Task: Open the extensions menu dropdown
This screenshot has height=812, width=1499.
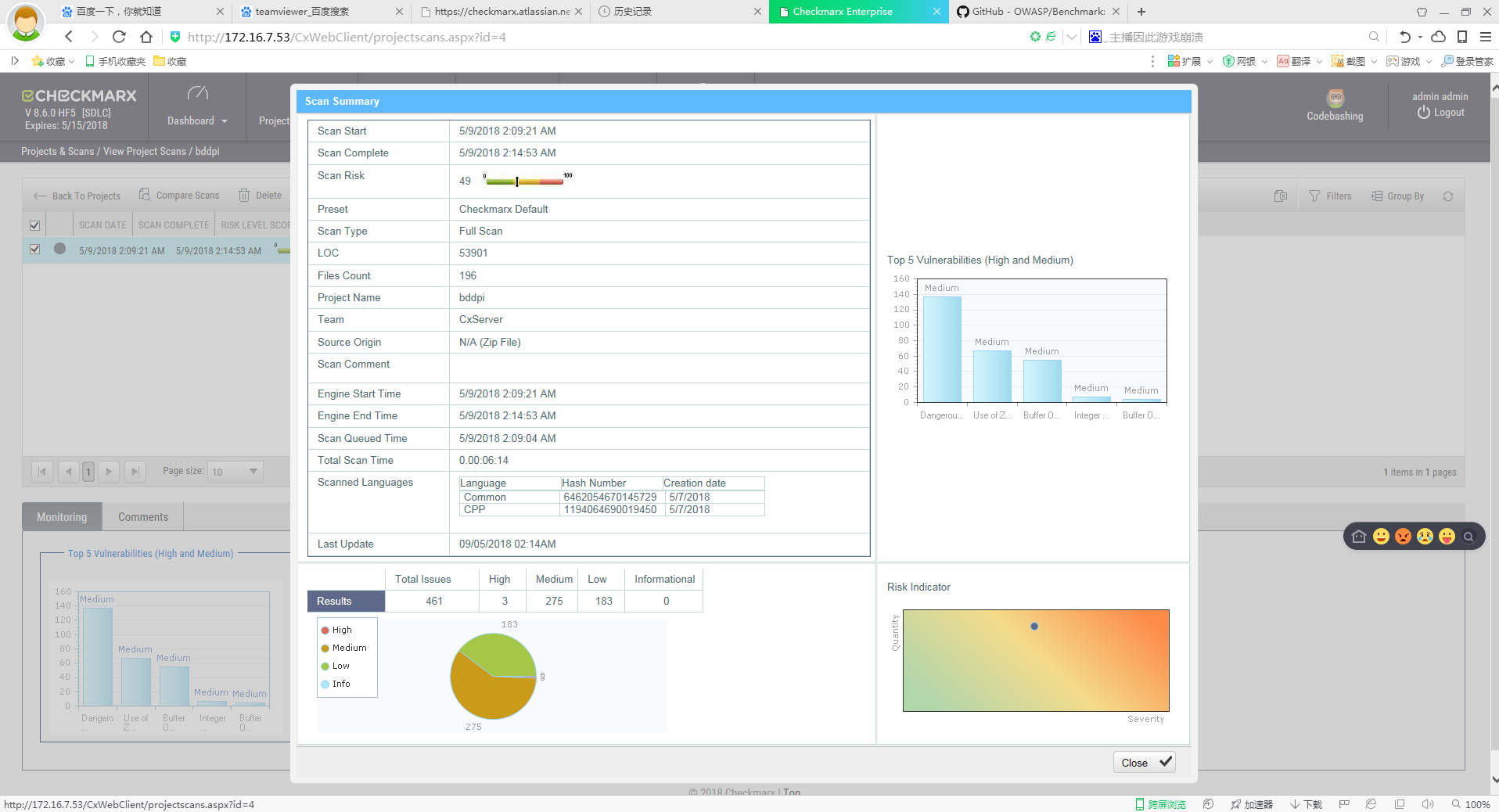Action: pyautogui.click(x=1190, y=61)
